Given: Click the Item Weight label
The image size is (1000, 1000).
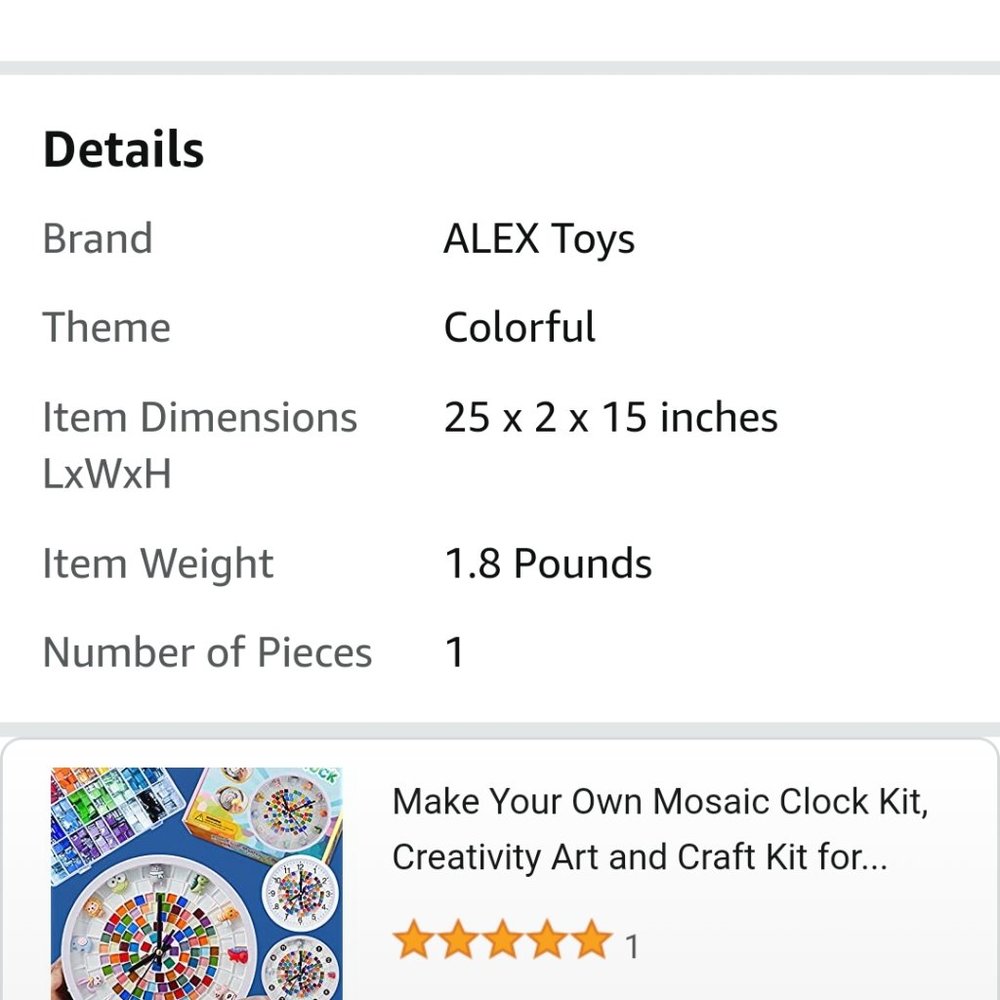Looking at the screenshot, I should 157,563.
